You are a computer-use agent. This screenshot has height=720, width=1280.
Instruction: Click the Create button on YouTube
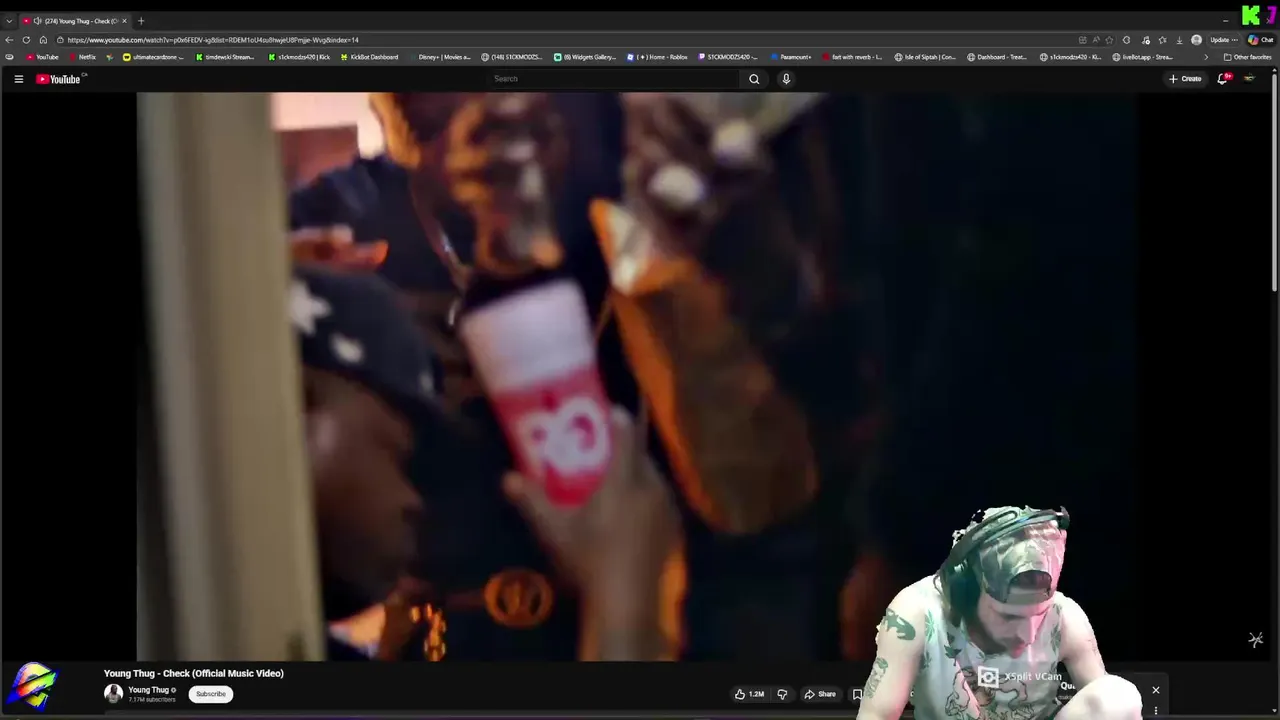tap(1185, 79)
